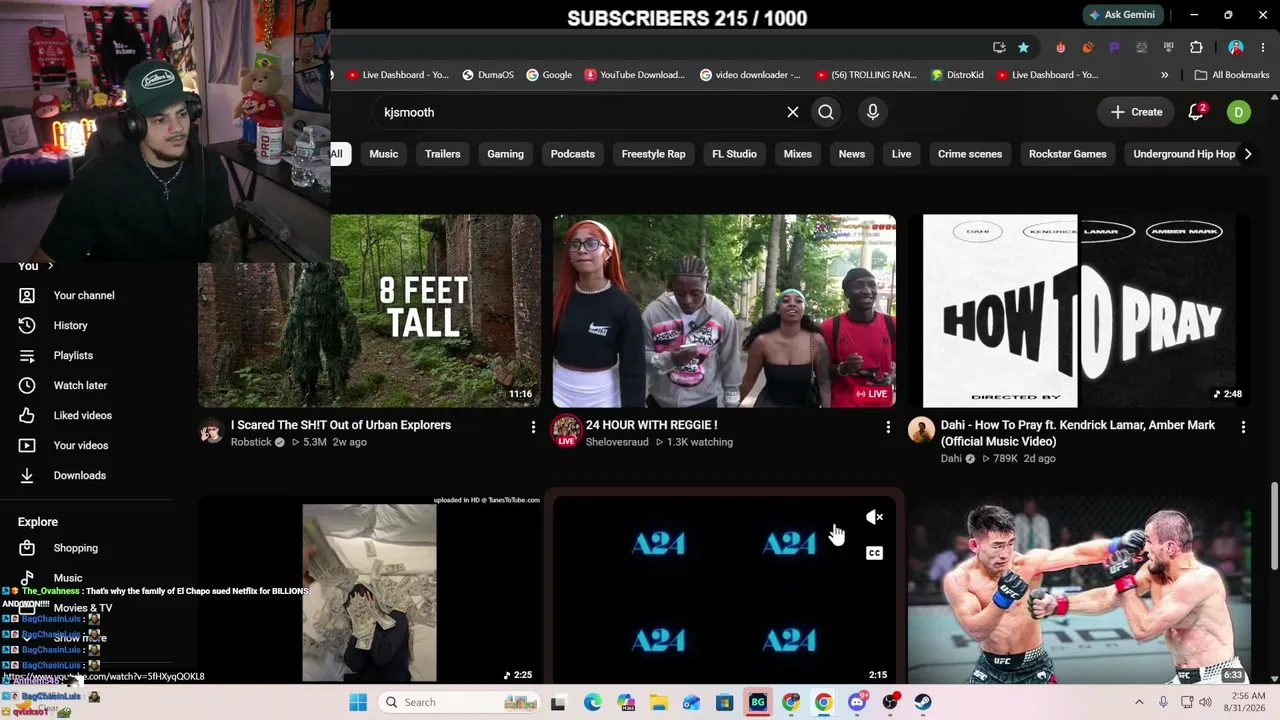The width and height of the screenshot is (1280, 720).
Task: Select the Rockstar Games filter chip
Action: point(1068,154)
